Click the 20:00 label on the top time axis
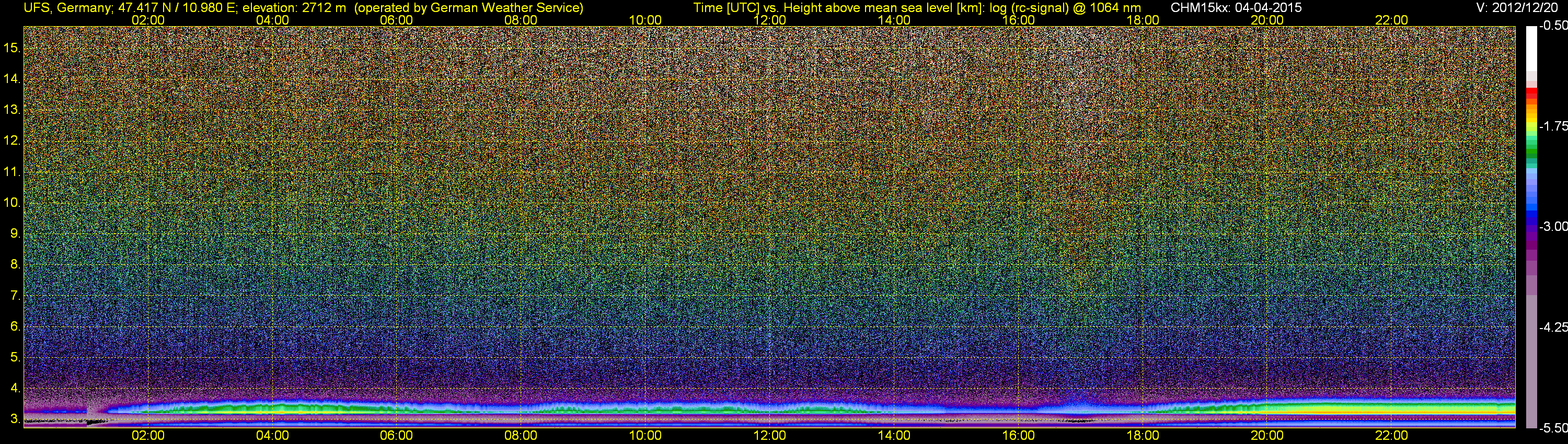 tap(1267, 20)
